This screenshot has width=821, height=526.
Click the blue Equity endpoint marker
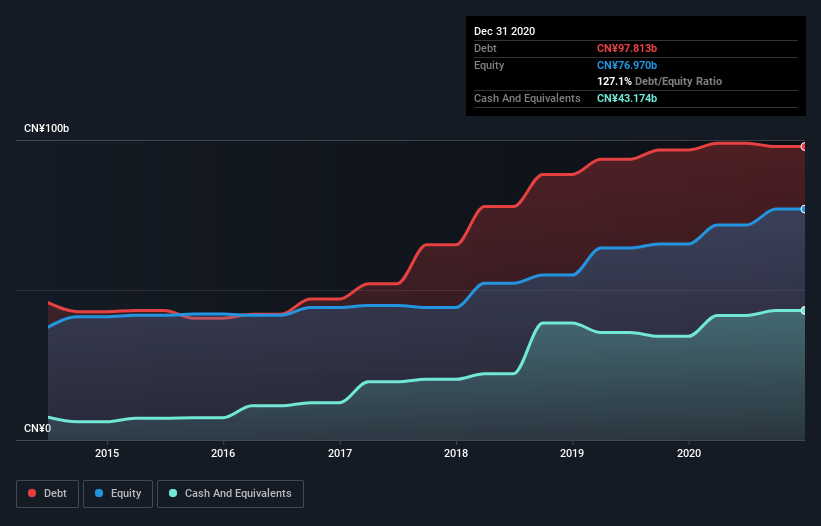pos(804,209)
